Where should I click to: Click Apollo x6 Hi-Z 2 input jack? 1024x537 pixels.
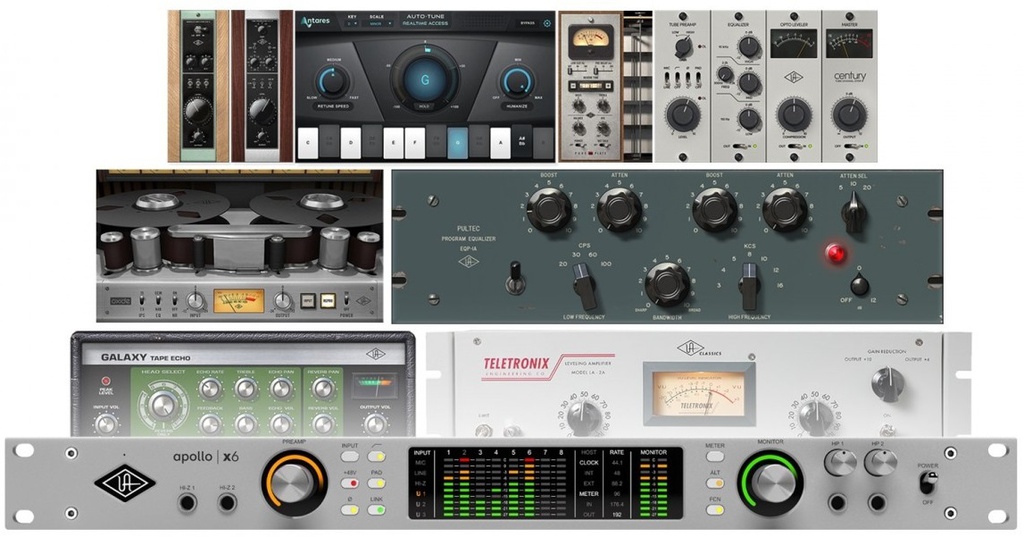(x=227, y=503)
